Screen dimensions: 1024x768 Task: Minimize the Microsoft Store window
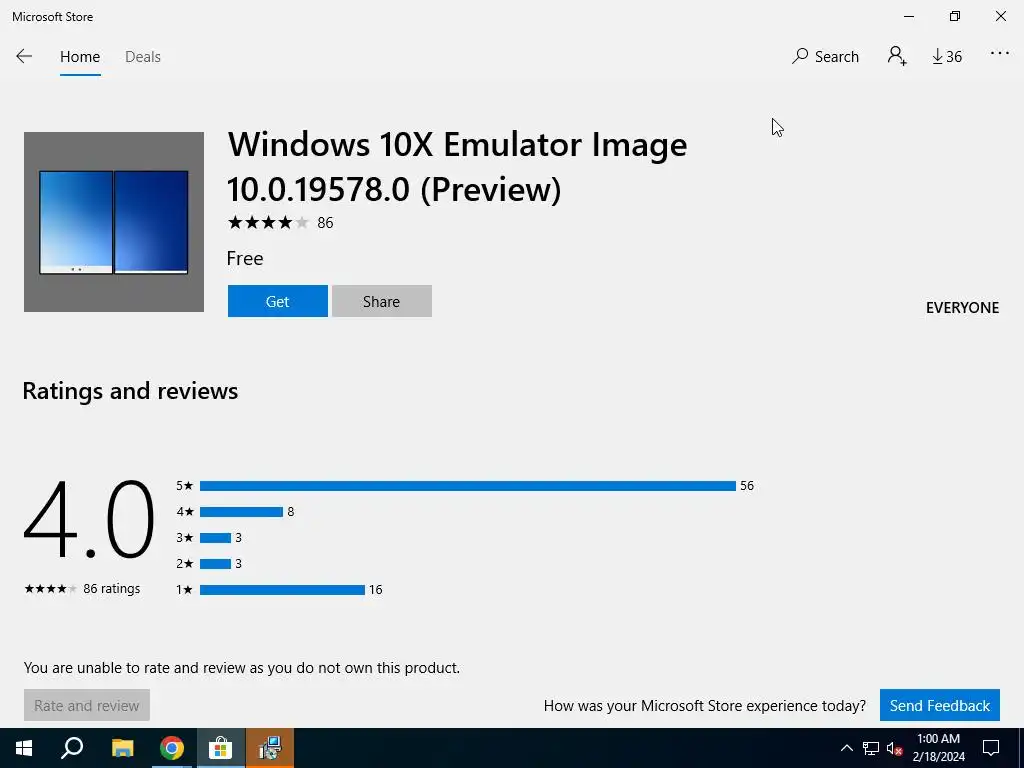[x=909, y=16]
